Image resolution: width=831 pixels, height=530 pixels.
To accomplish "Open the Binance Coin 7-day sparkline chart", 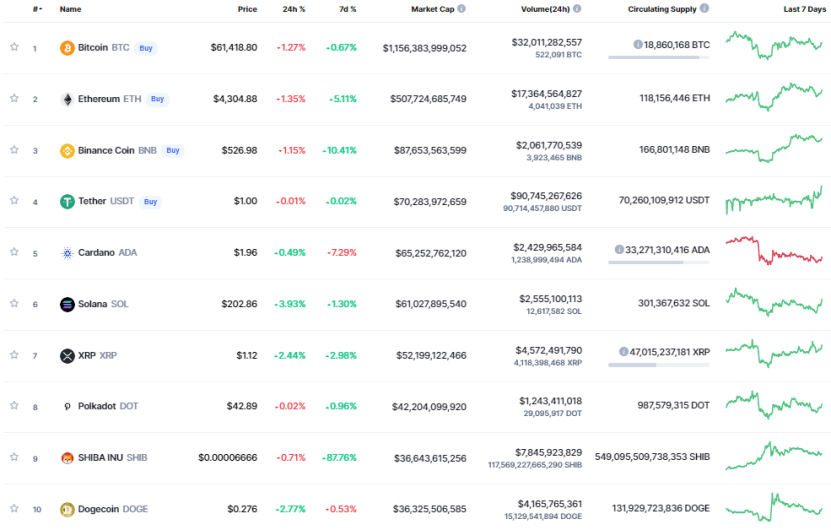I will click(774, 148).
